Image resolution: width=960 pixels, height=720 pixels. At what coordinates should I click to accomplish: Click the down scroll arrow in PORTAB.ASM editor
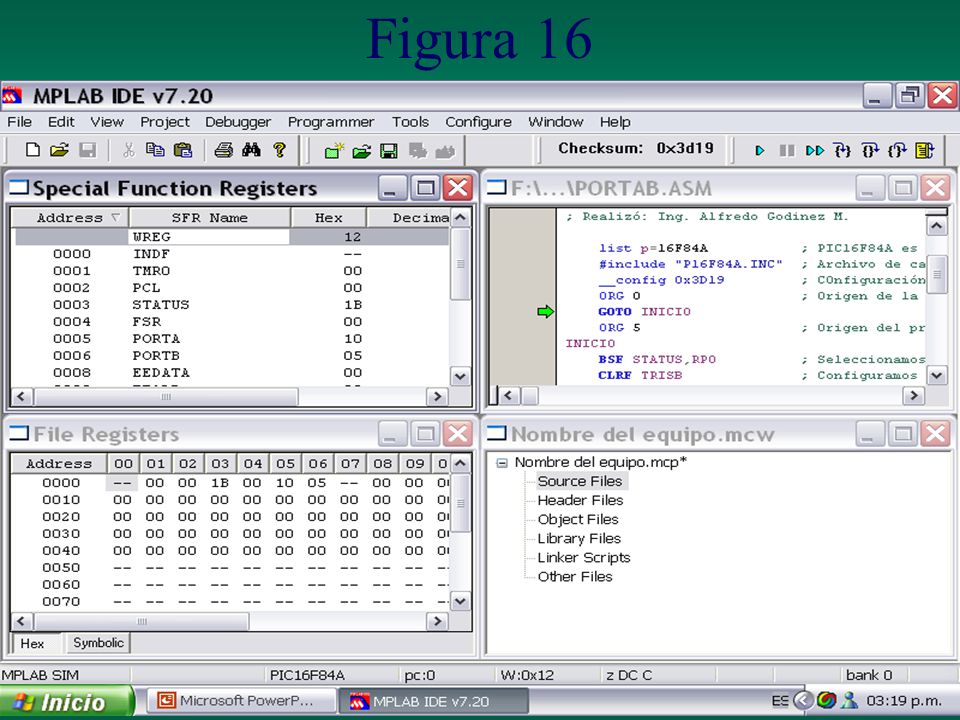point(937,375)
